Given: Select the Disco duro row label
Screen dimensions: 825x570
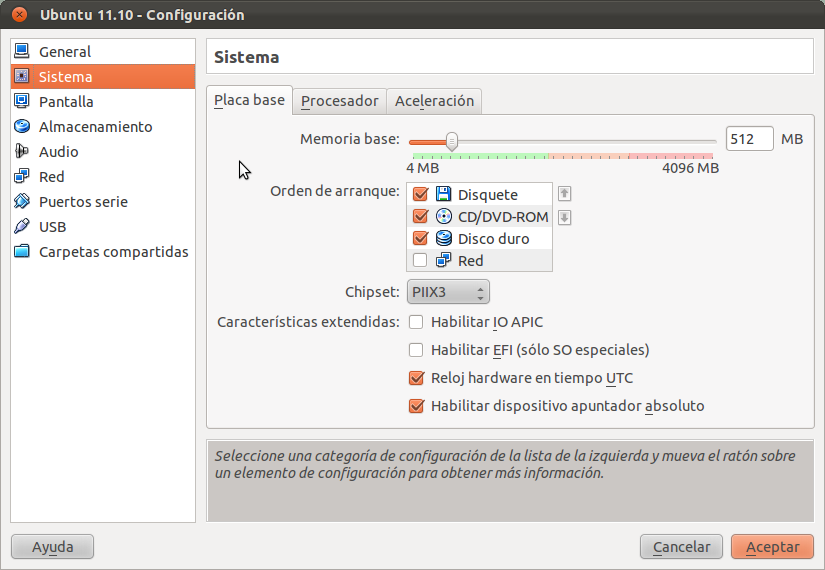Looking at the screenshot, I should coord(494,239).
